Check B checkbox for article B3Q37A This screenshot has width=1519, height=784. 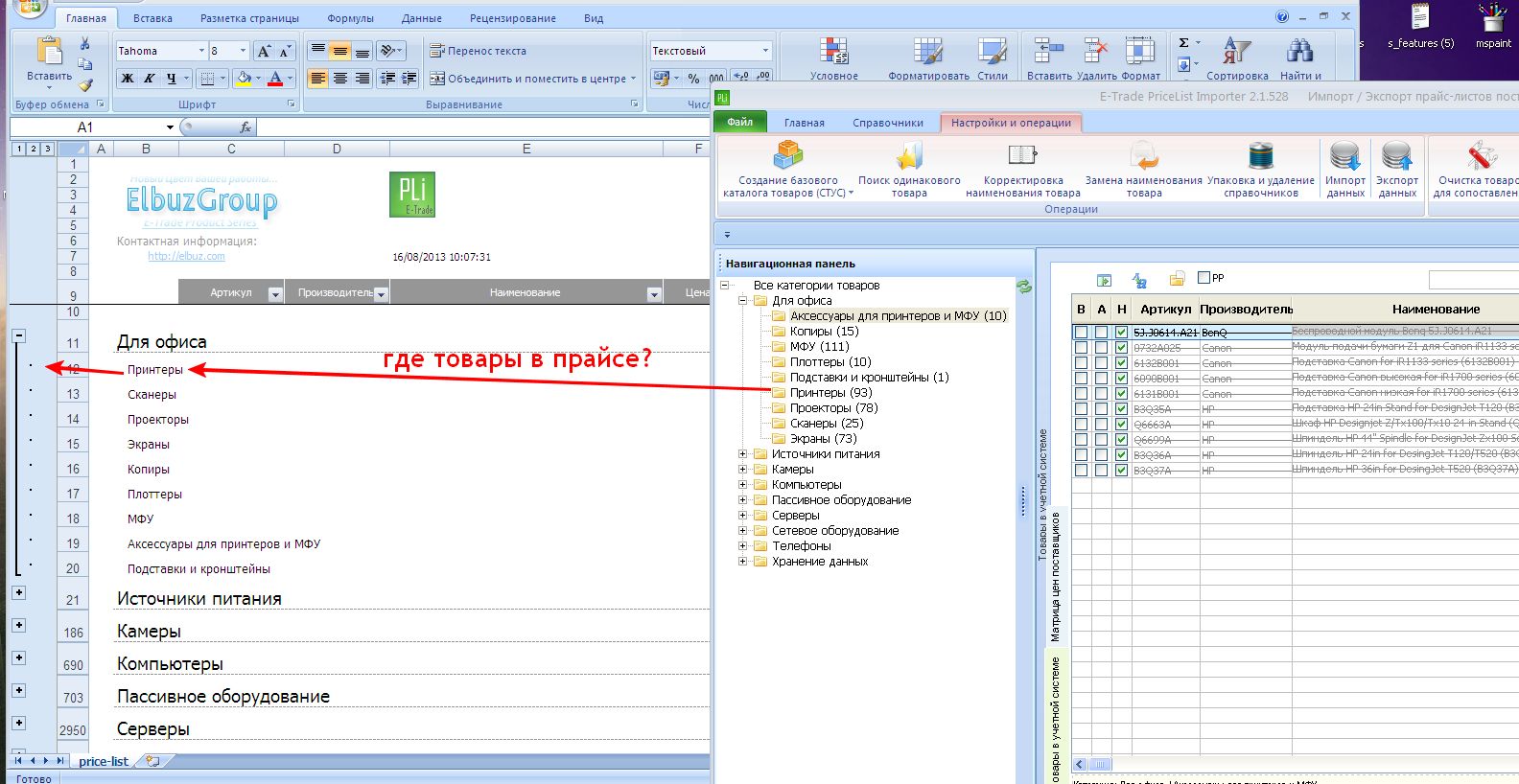click(x=1081, y=471)
